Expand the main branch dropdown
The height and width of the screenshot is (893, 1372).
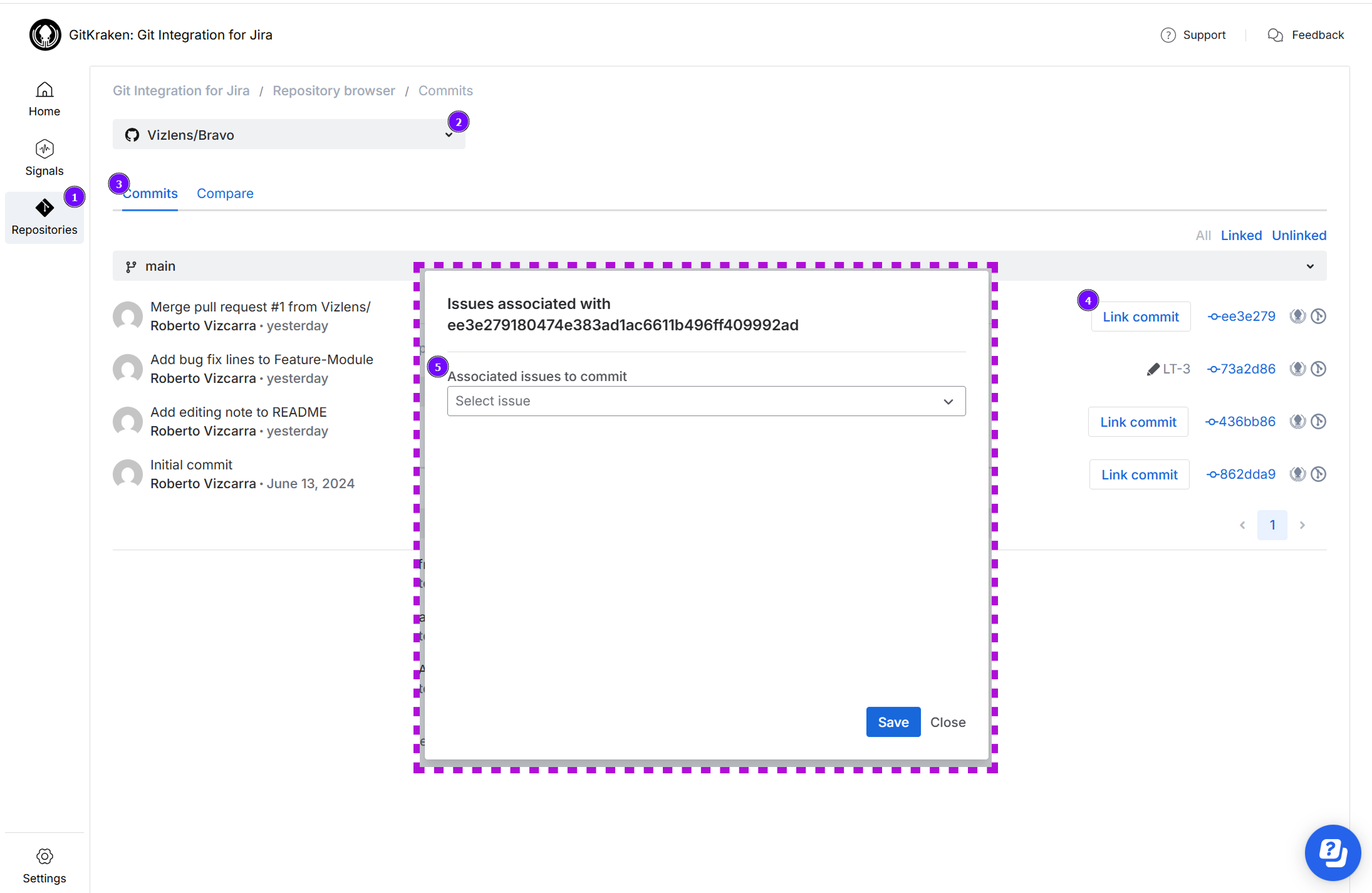pos(1309,266)
